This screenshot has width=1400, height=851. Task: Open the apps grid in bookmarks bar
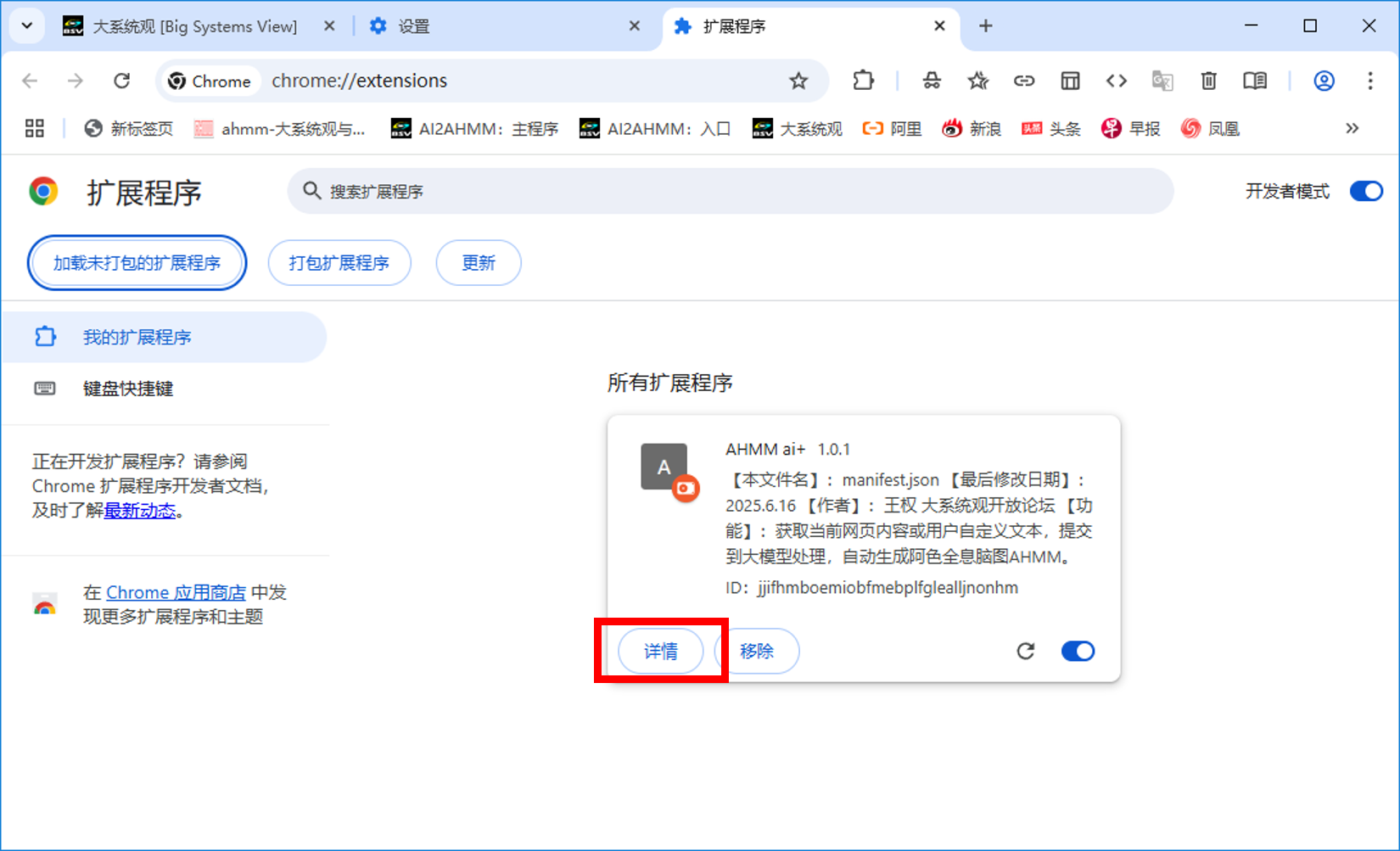coord(35,128)
